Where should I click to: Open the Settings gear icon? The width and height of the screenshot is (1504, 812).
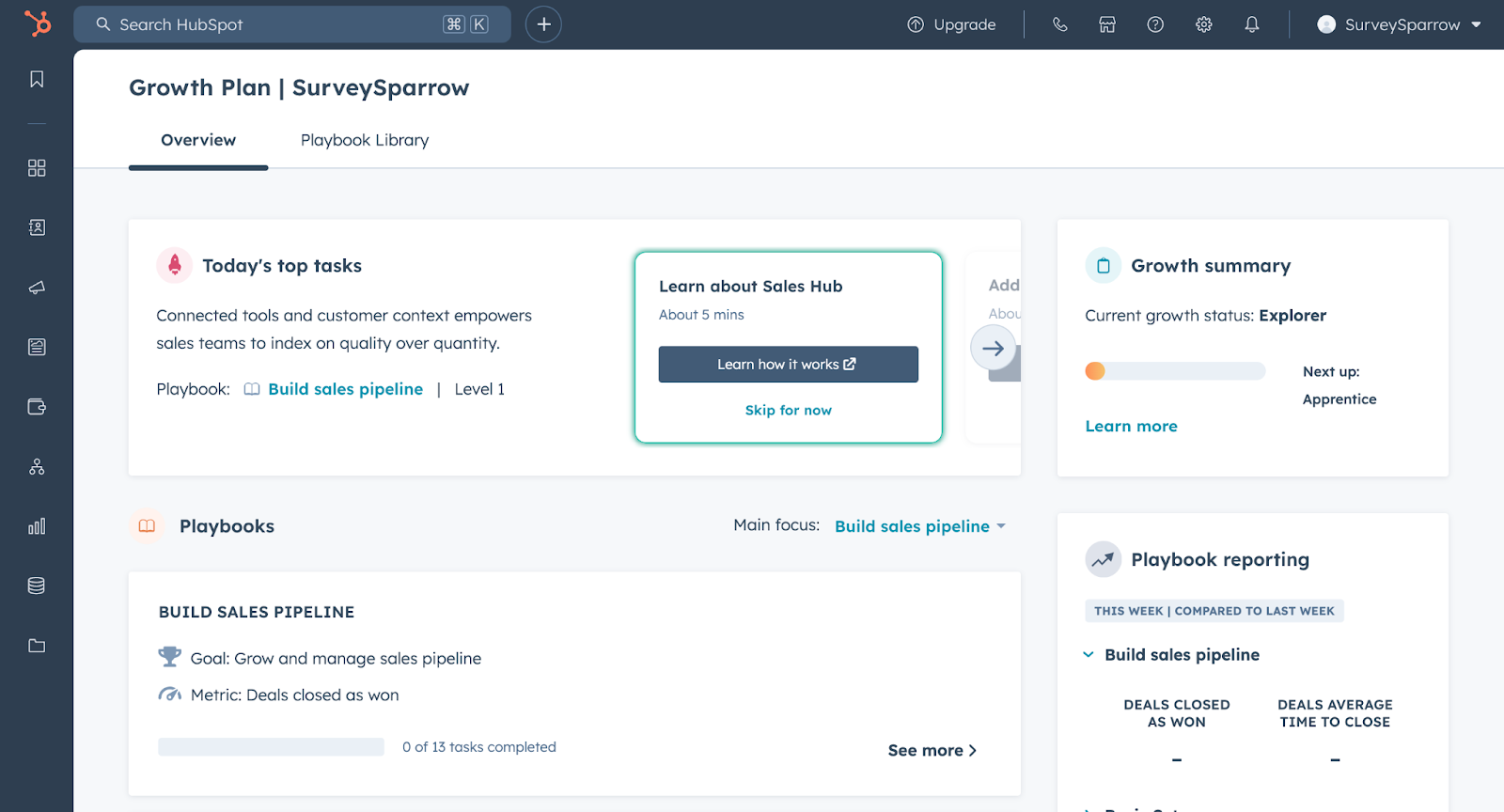point(1203,24)
